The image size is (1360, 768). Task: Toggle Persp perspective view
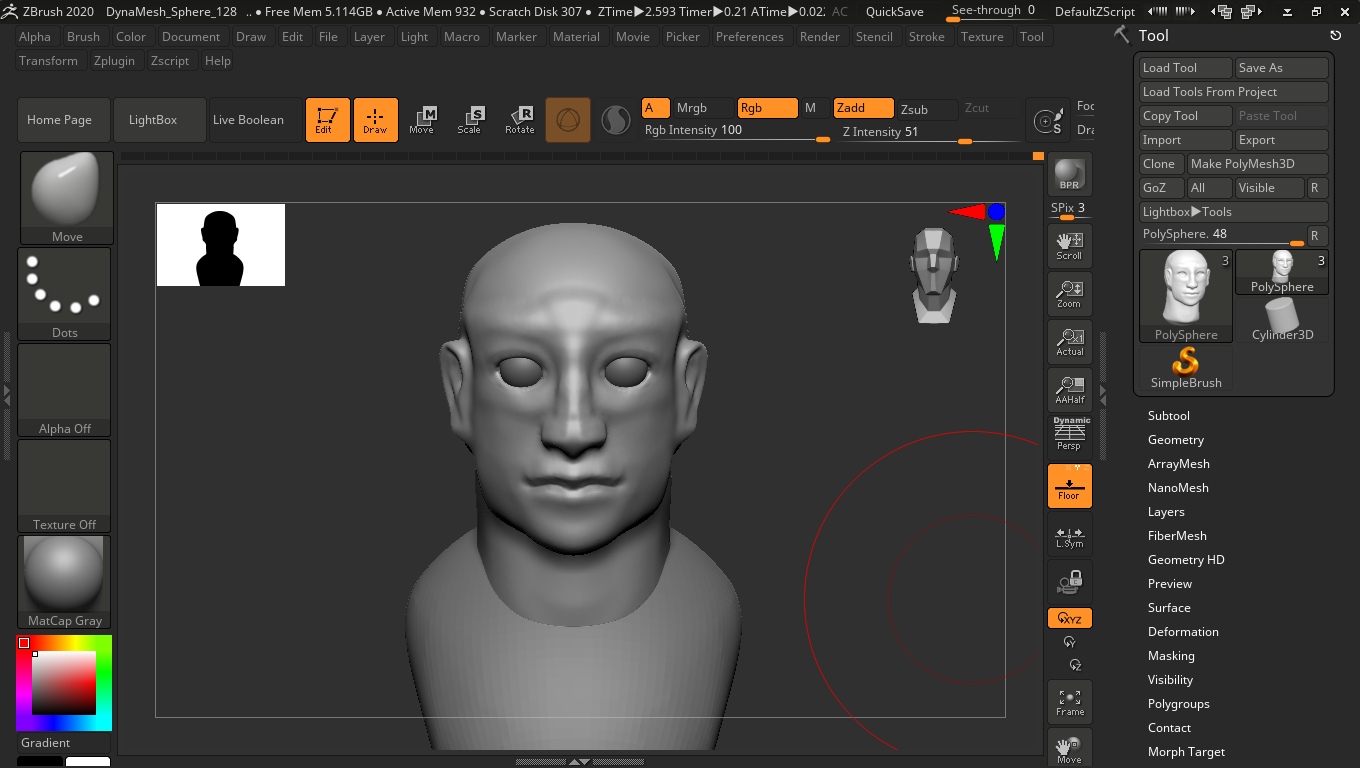1069,435
